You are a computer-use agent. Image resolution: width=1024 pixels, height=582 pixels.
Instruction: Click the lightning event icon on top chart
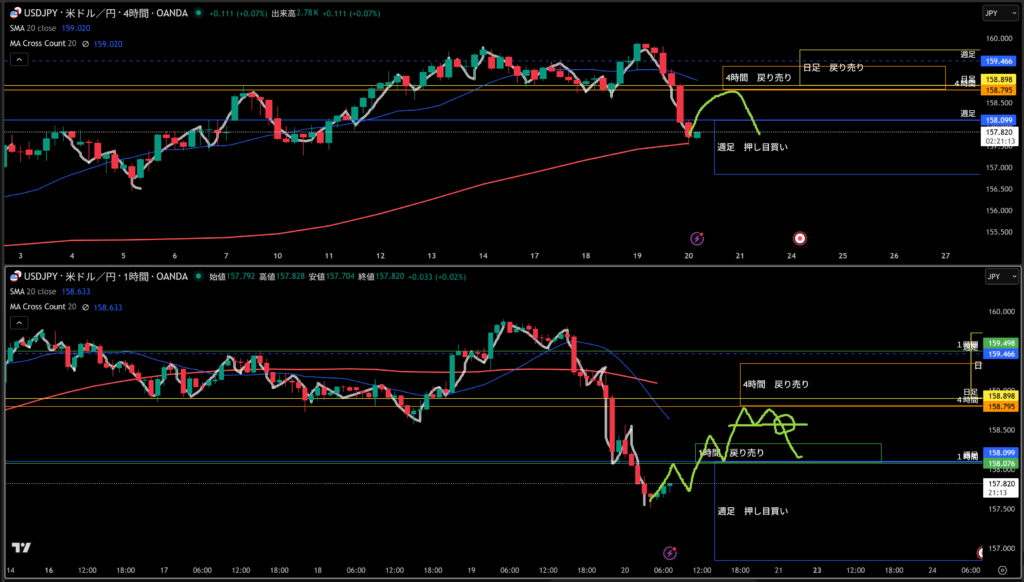697,238
